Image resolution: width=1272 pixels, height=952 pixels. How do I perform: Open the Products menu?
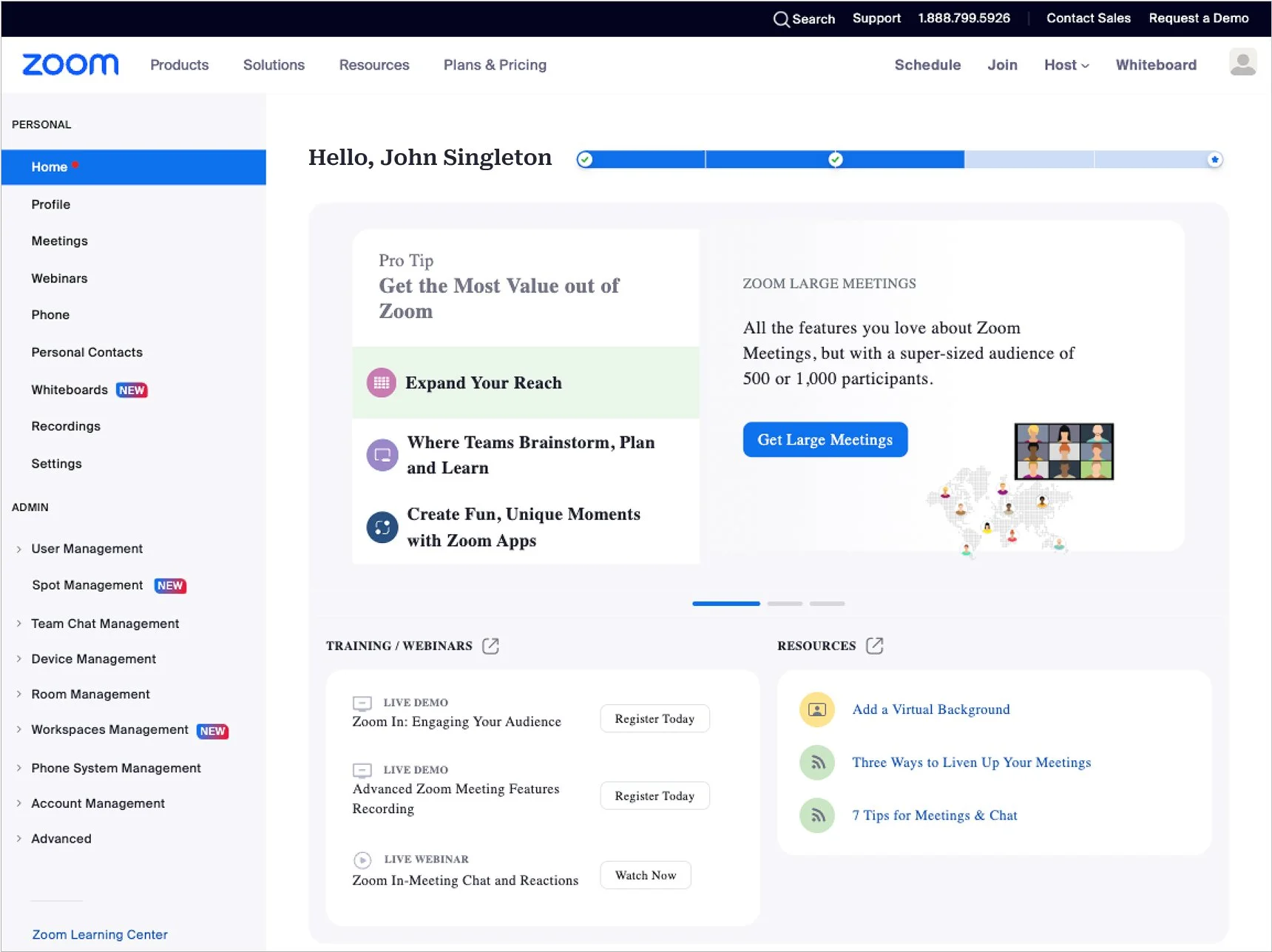[180, 65]
